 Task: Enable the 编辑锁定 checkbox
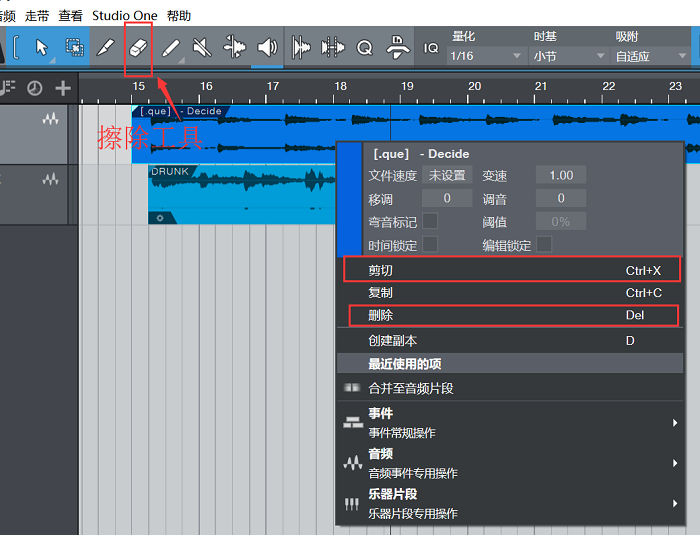click(x=544, y=244)
